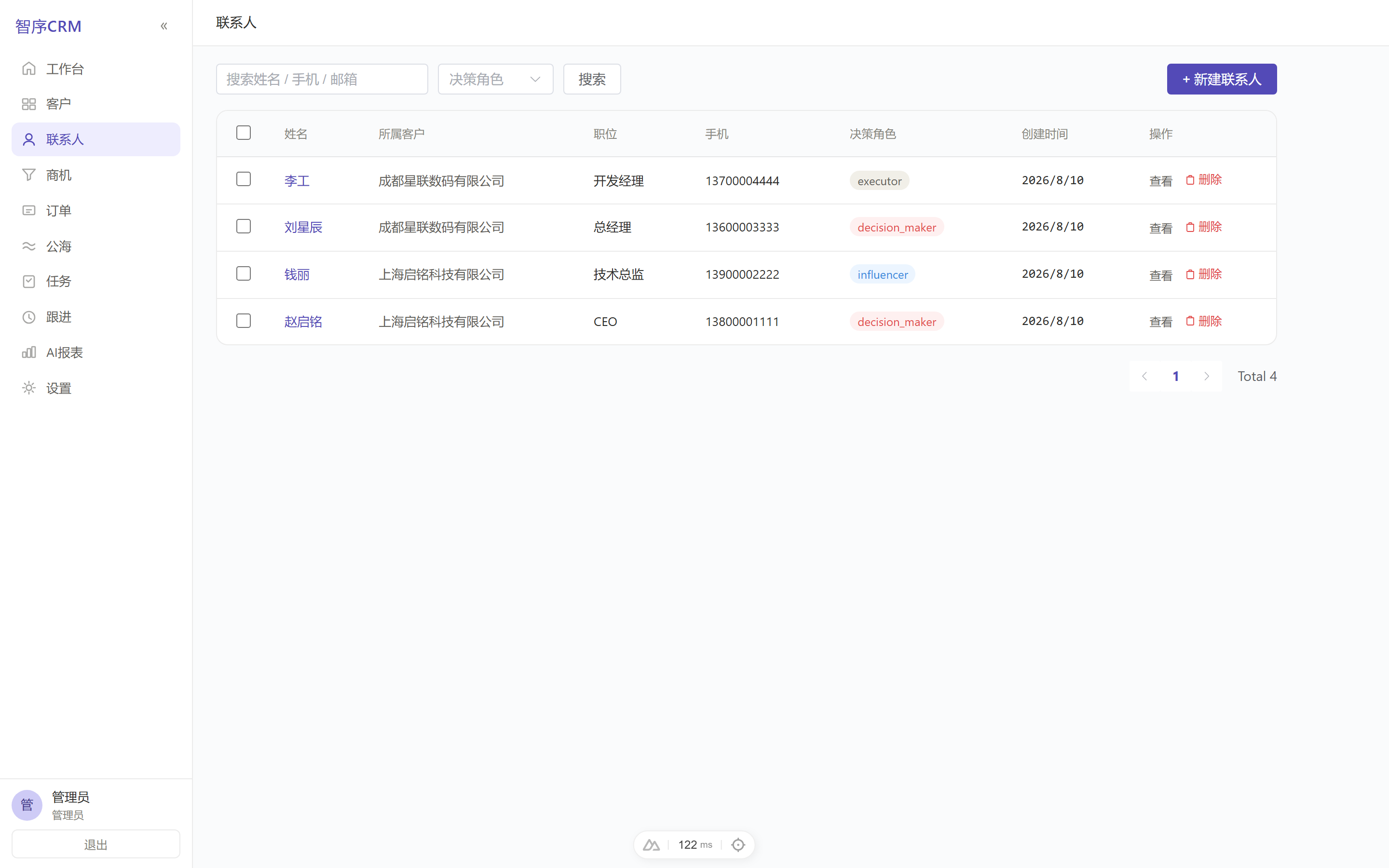Click the 公海 wave icon

[29, 246]
